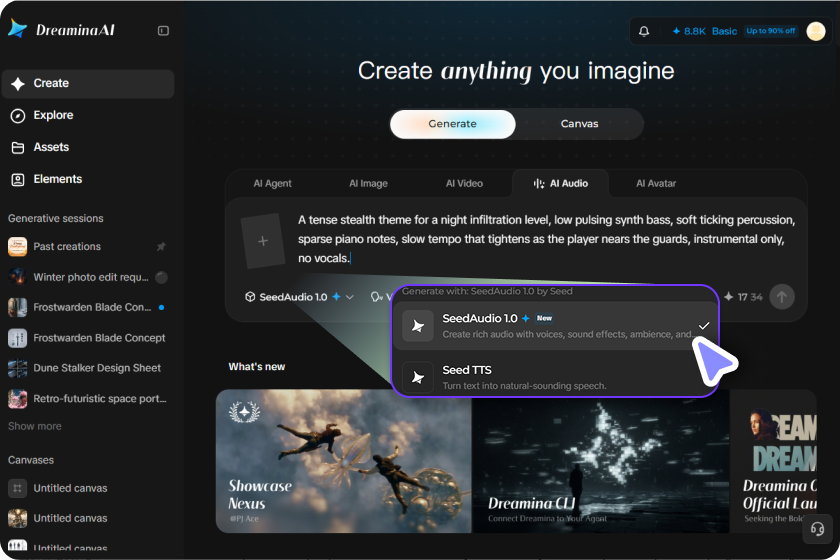Open Frostwarden Blade Concept session

(87, 338)
